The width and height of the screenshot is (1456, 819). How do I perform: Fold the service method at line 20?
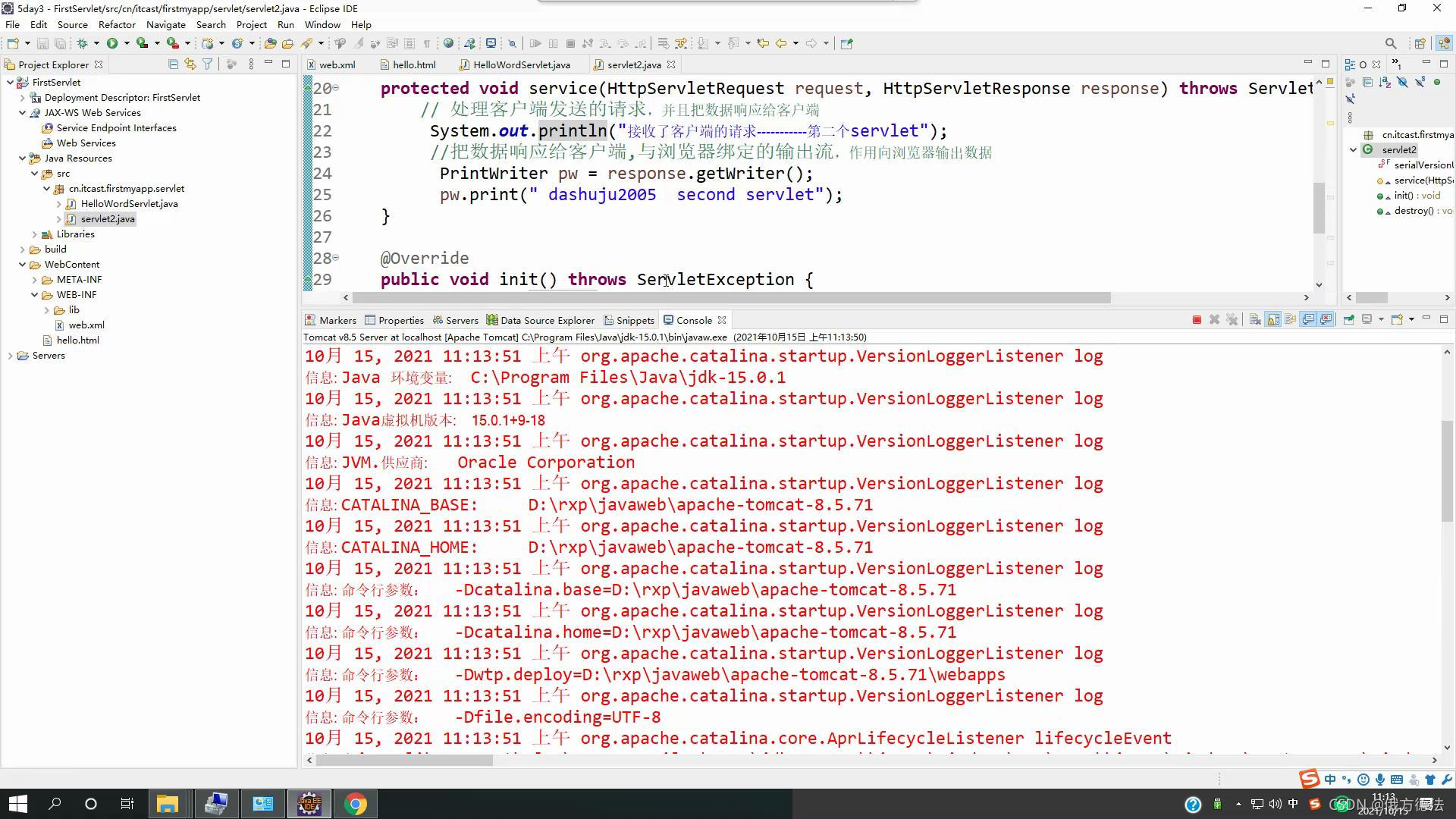(x=336, y=88)
